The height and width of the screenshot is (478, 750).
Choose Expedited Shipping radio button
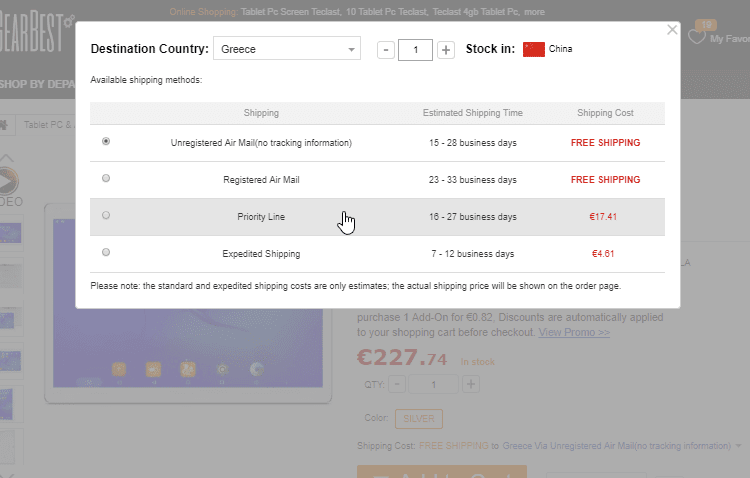pos(106,253)
